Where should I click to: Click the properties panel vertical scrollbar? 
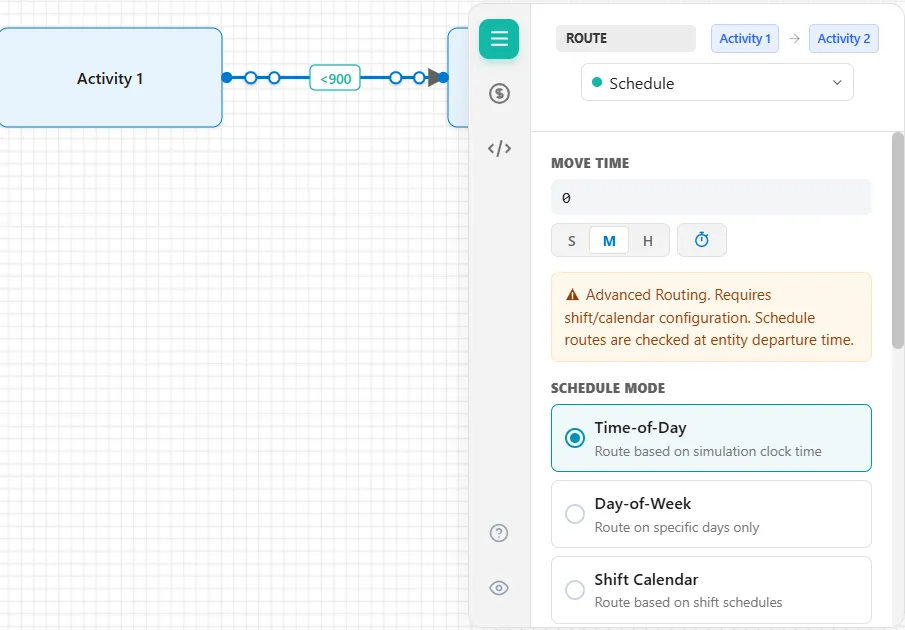click(897, 241)
